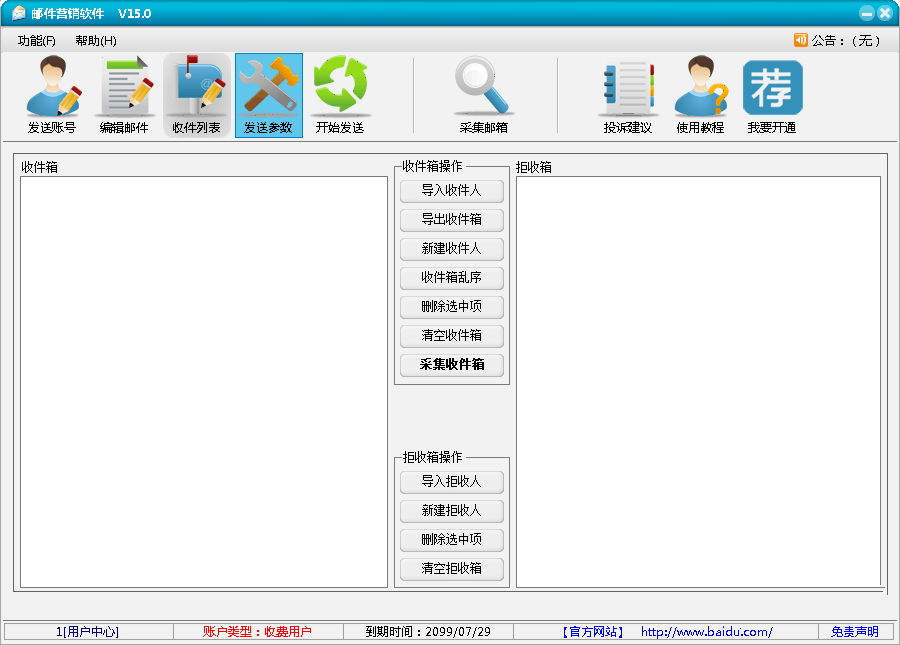The image size is (900, 645).
Task: Select the 收件列表 mailbox icon
Action: 196,95
